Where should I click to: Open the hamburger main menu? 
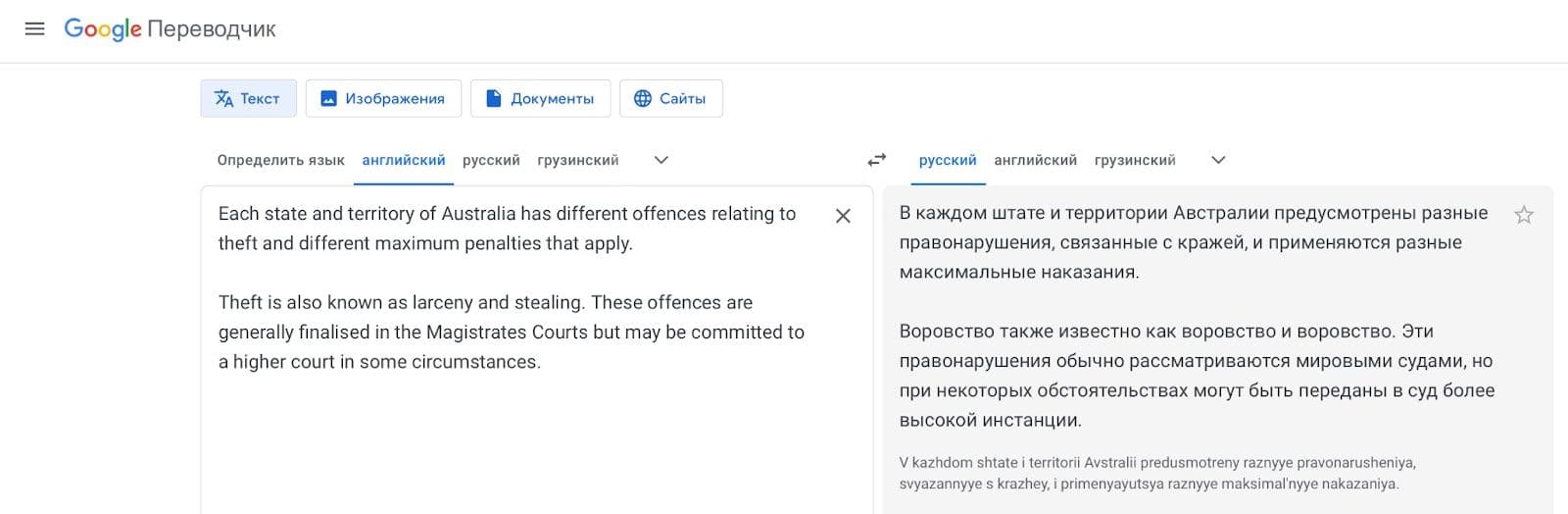[34, 29]
